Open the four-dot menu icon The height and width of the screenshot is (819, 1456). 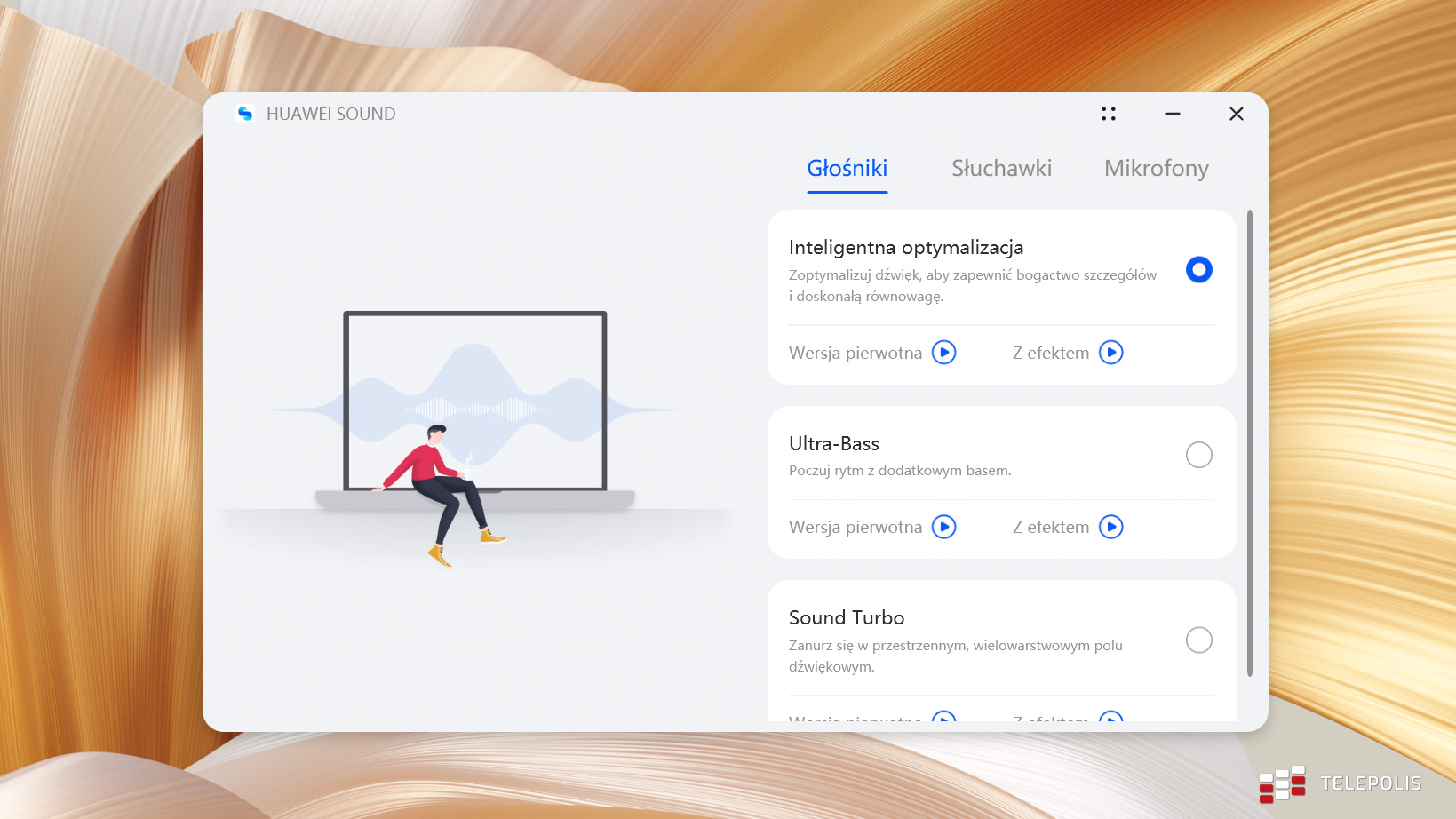pyautogui.click(x=1108, y=114)
